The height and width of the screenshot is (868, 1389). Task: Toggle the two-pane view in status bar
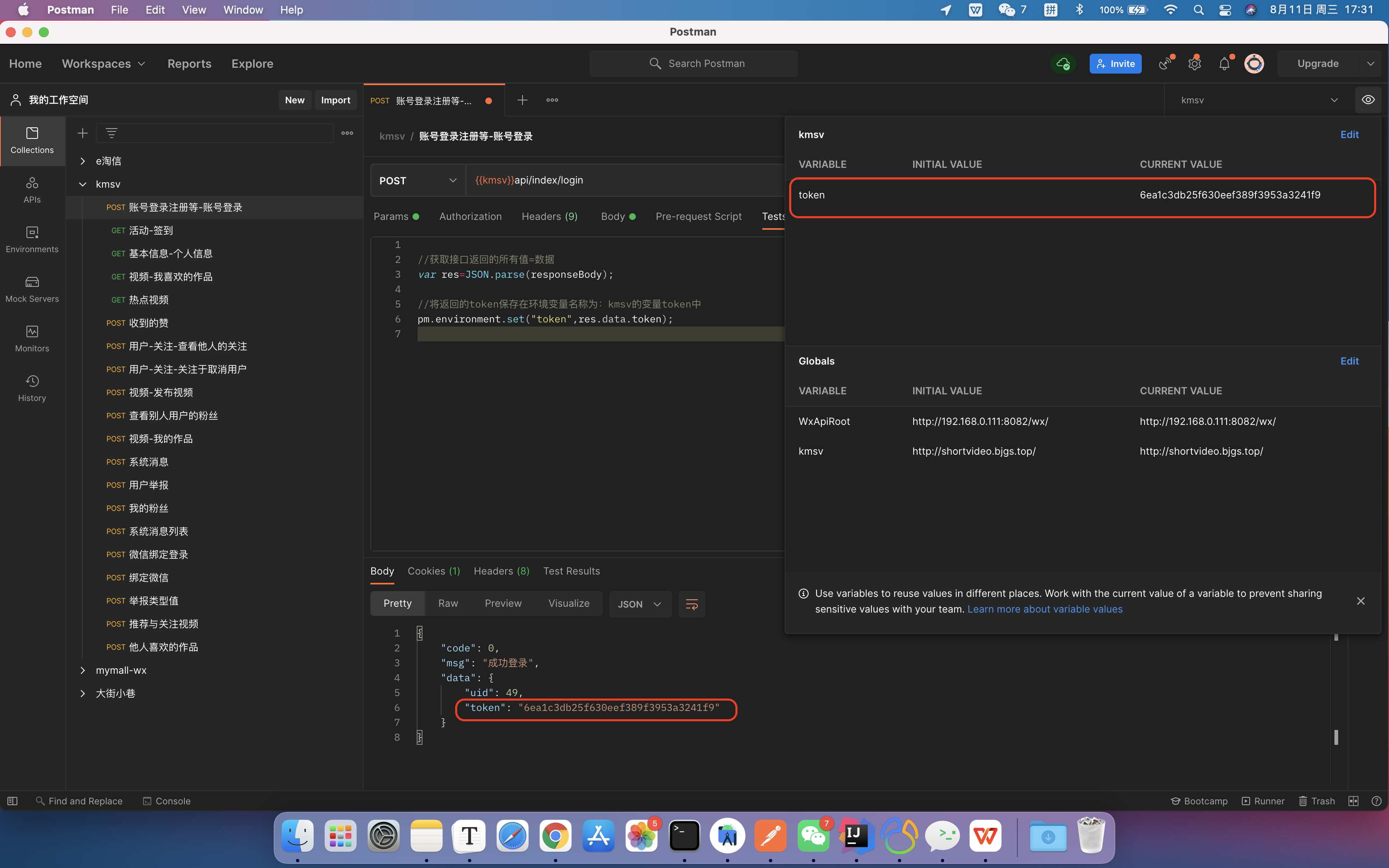click(1353, 801)
